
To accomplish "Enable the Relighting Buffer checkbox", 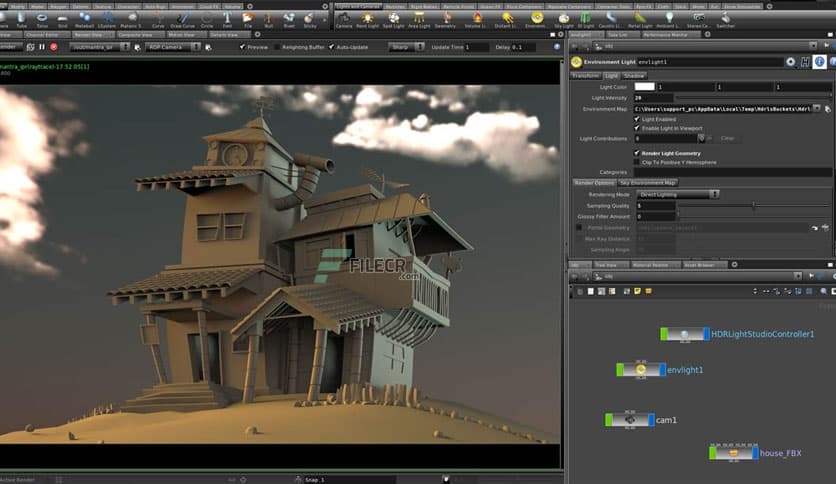I will pyautogui.click(x=277, y=47).
